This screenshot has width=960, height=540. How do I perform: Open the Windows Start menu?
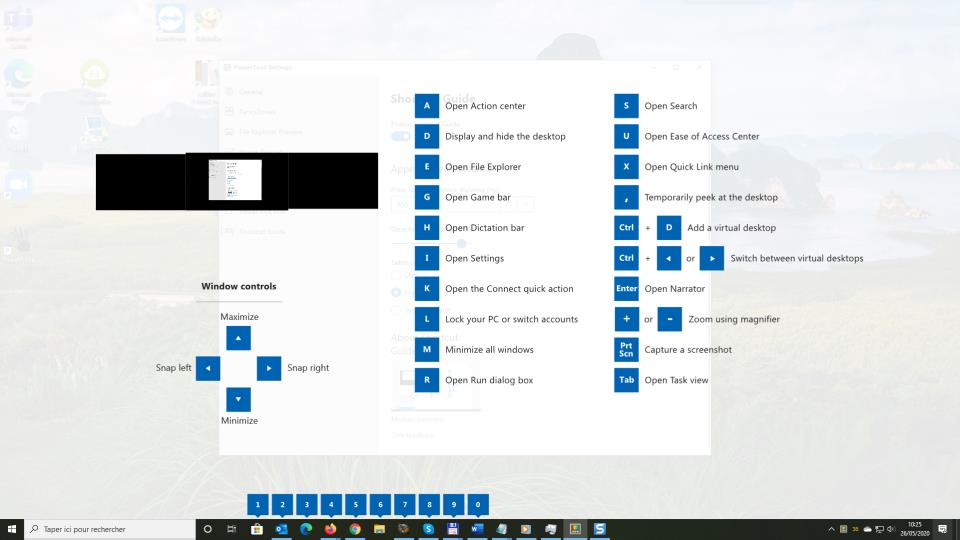(x=12, y=529)
